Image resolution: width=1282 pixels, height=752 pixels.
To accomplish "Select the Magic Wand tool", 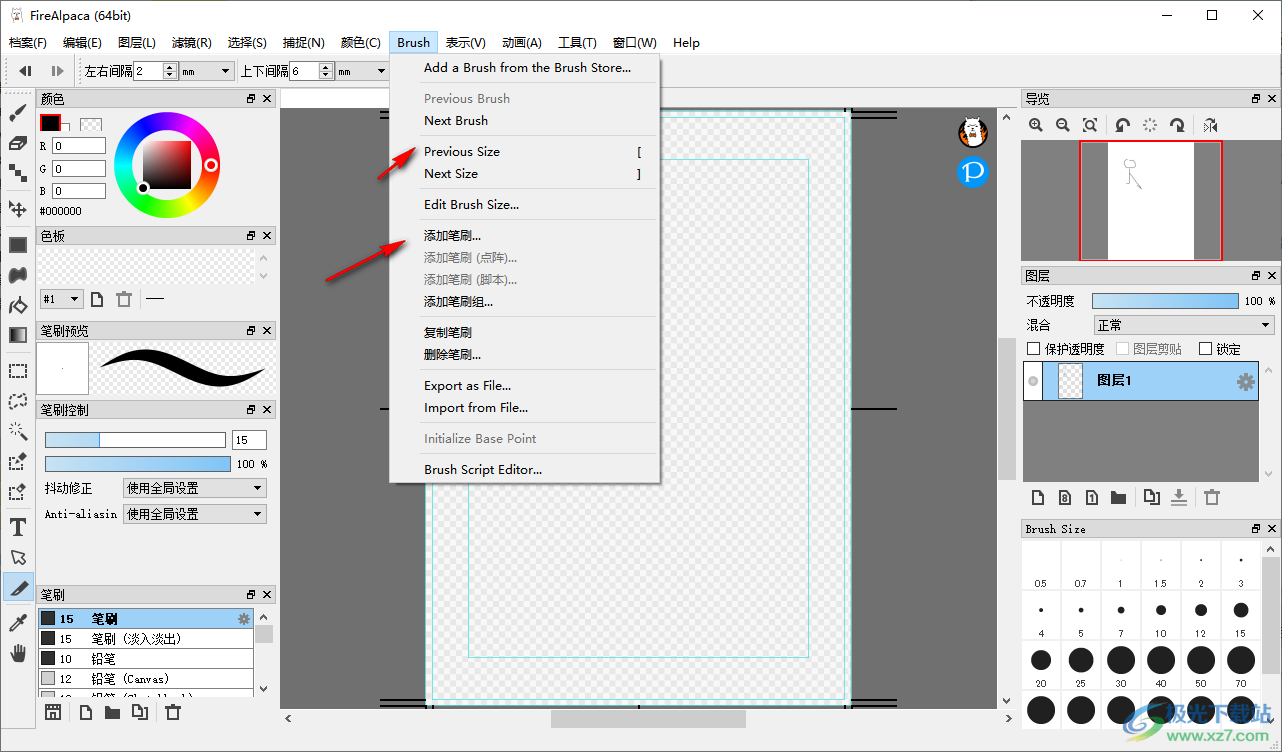I will [18, 431].
